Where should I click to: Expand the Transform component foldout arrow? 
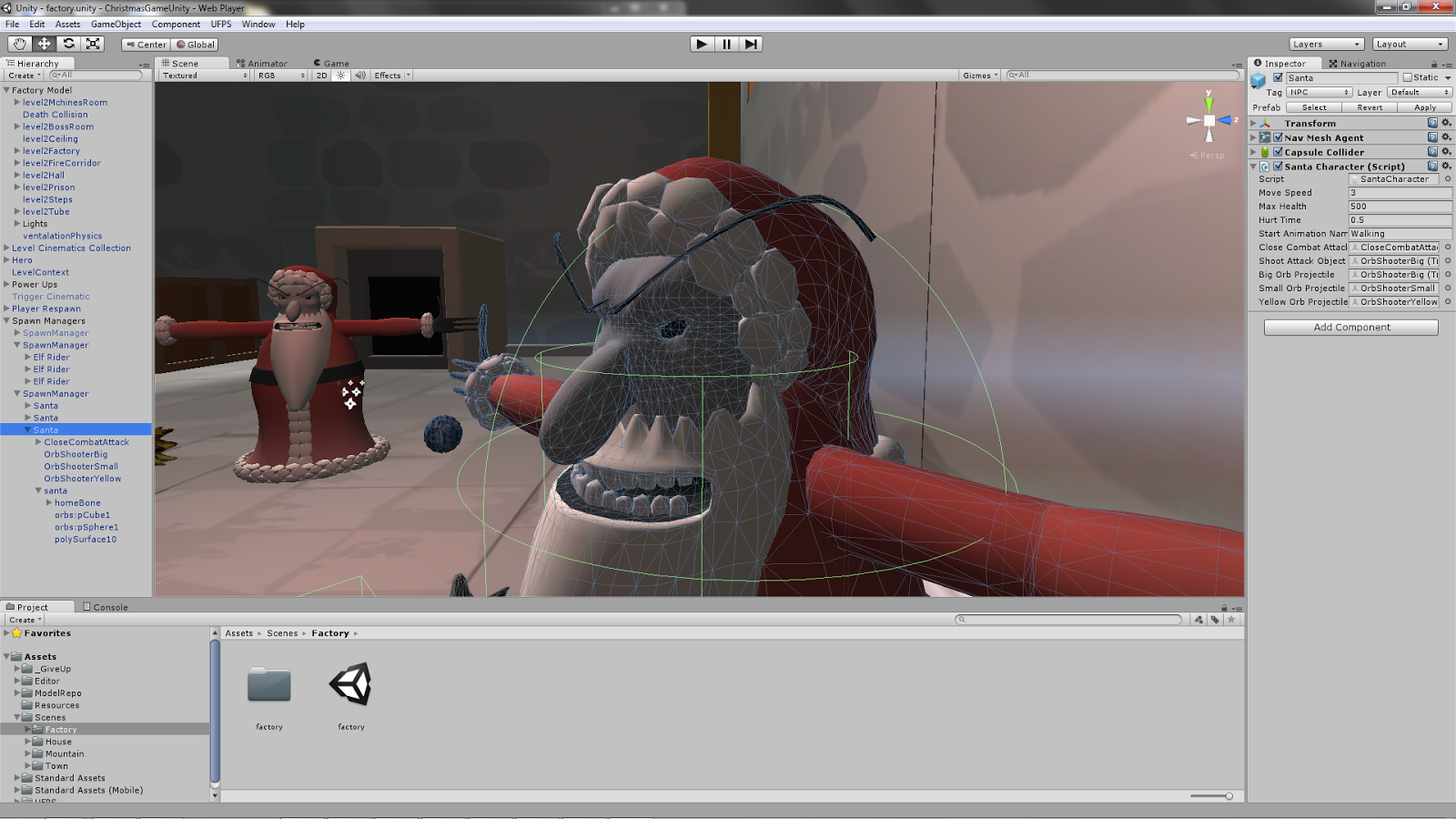point(1253,123)
